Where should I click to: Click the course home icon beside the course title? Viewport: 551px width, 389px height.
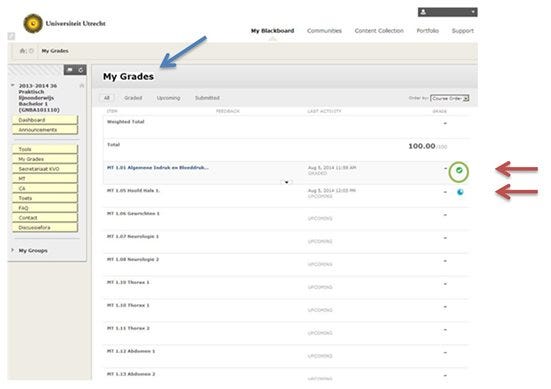click(x=82, y=86)
